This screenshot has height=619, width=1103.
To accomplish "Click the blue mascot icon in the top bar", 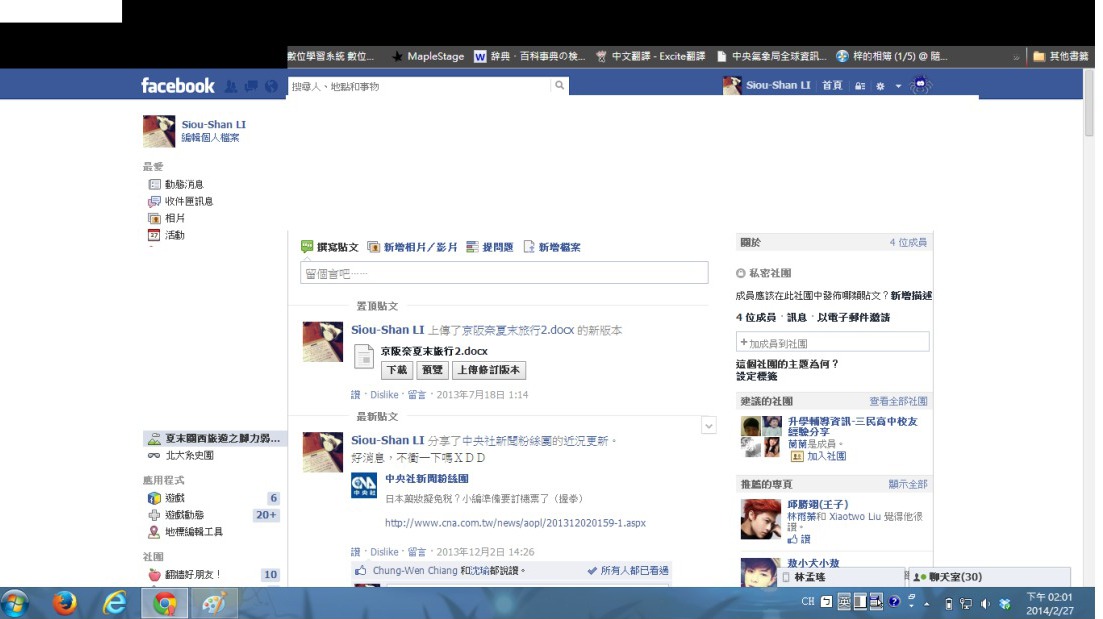I will 920,86.
